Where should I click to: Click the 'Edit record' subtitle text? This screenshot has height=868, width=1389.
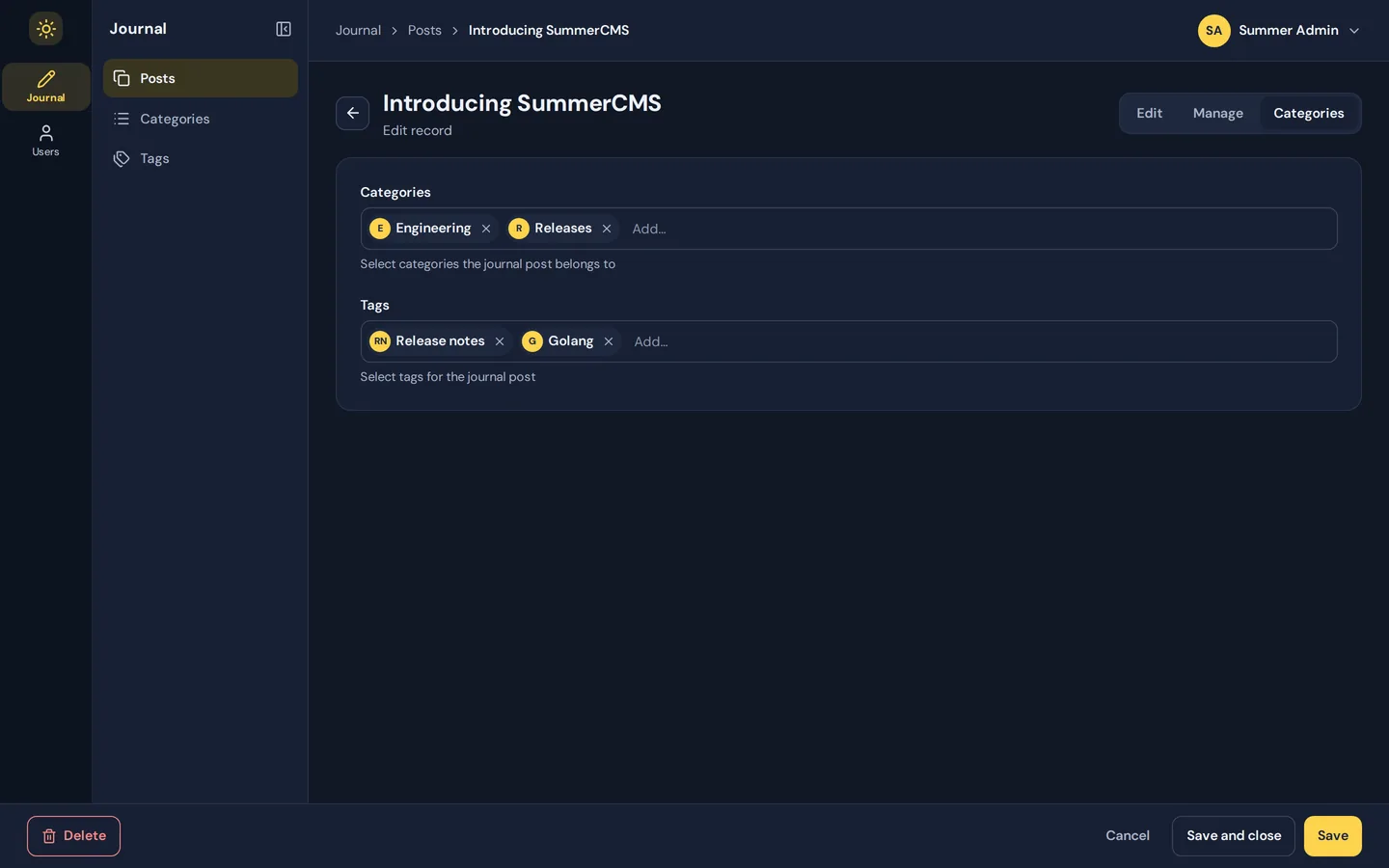tap(417, 130)
